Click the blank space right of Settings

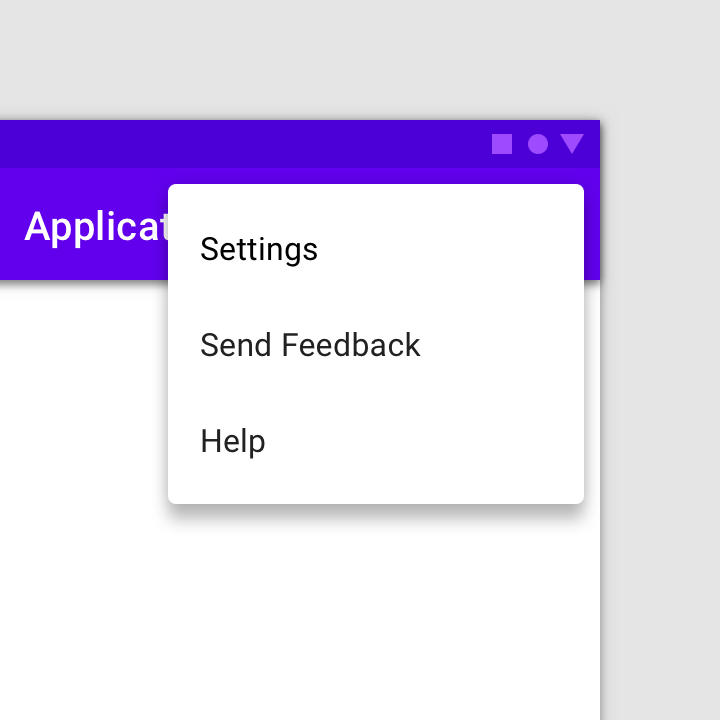tap(450, 249)
